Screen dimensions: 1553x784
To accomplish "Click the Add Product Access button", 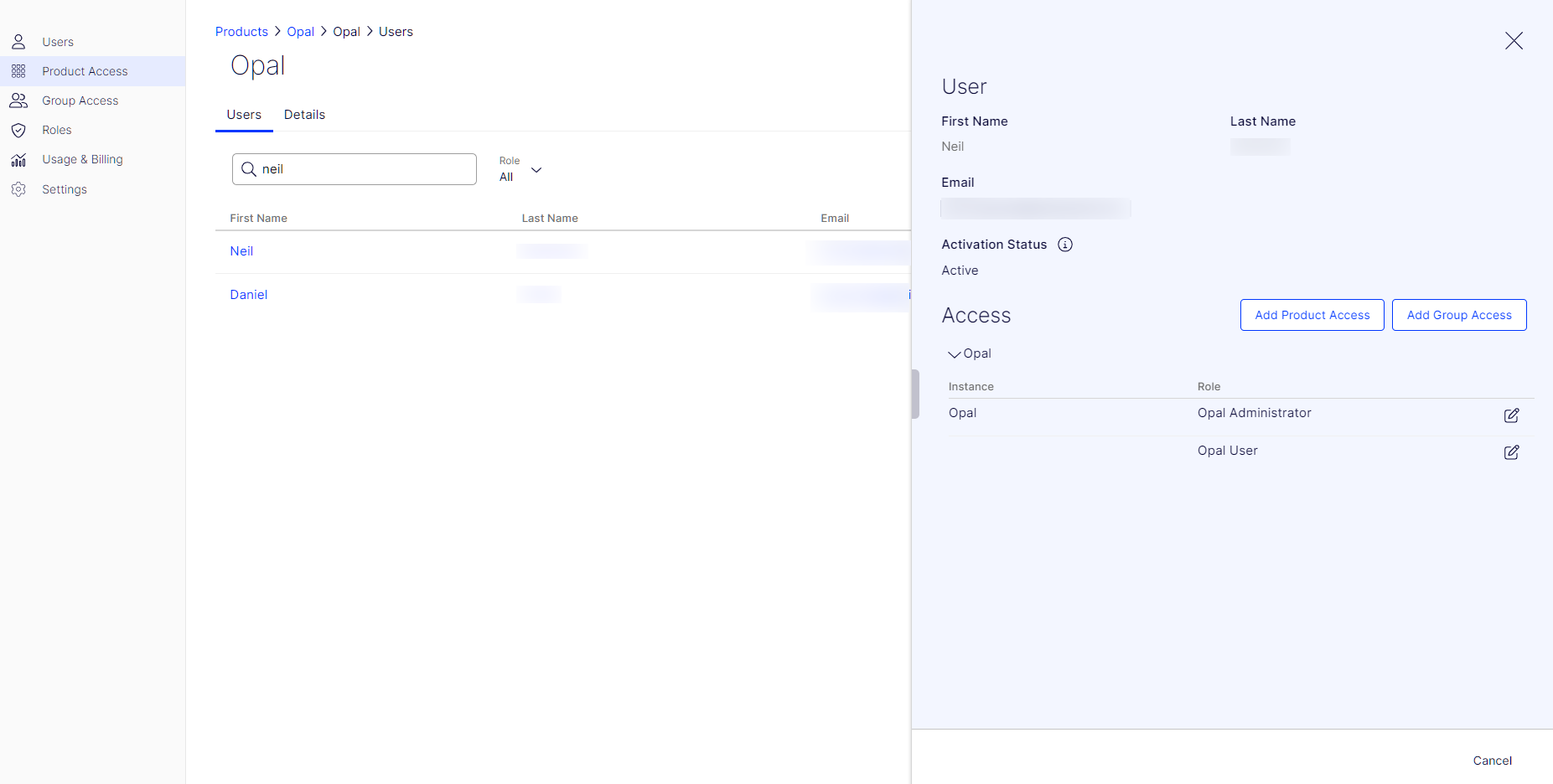I will click(1312, 315).
